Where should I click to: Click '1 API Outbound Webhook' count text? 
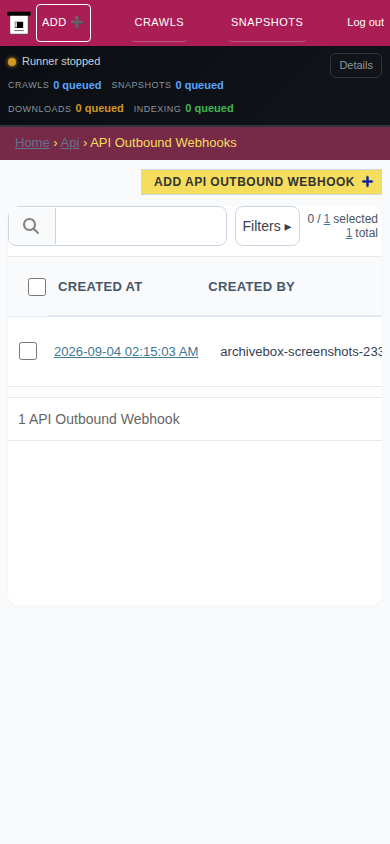99,419
